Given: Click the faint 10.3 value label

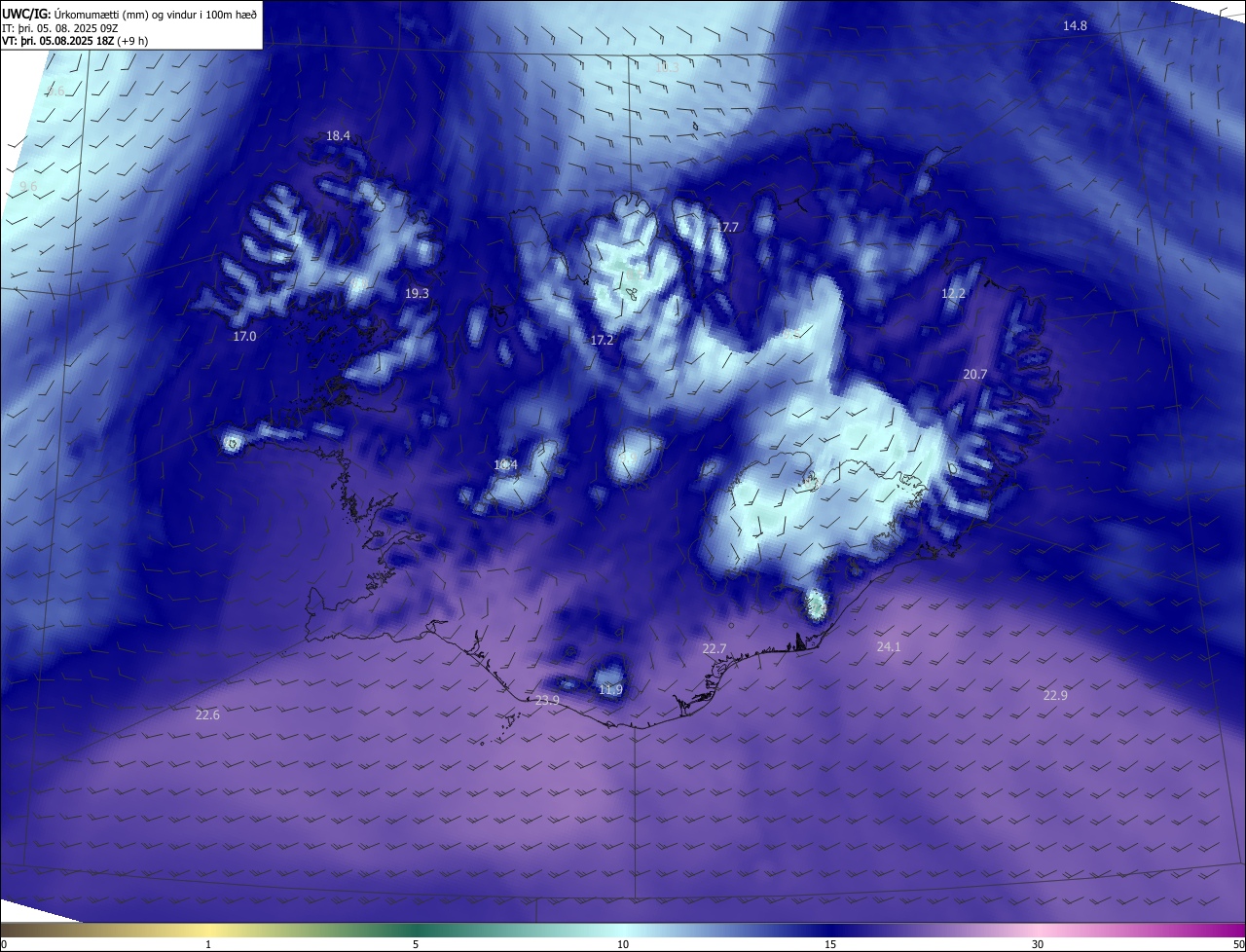Looking at the screenshot, I should tap(667, 67).
